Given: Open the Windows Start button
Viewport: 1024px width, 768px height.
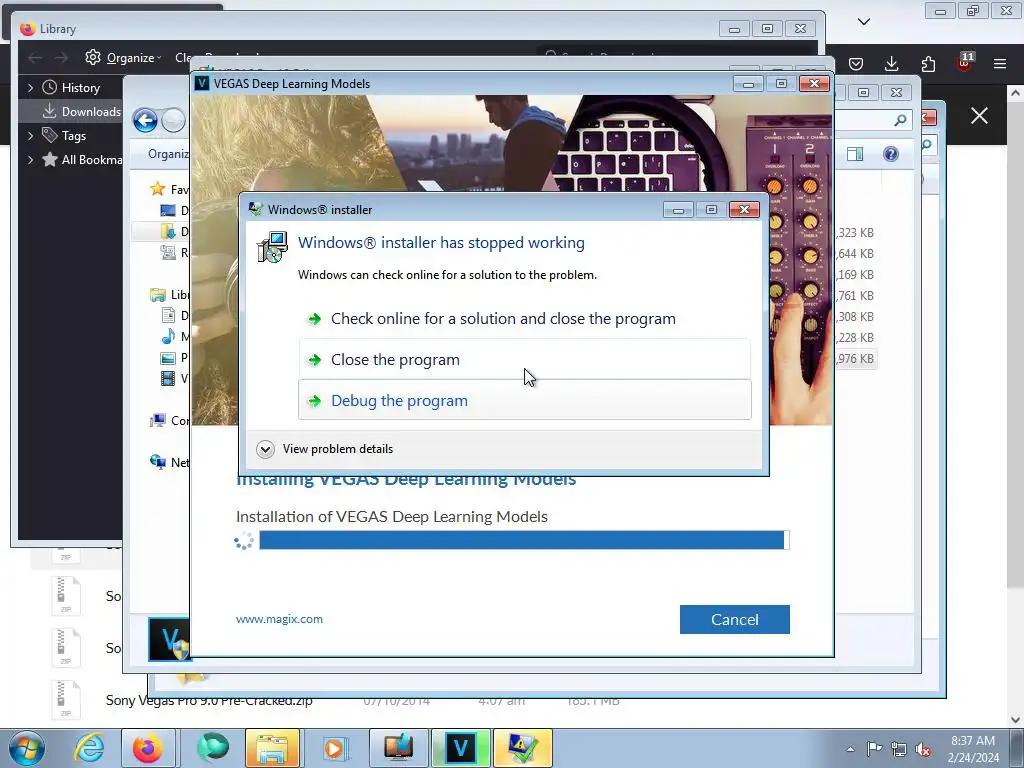Looking at the screenshot, I should pos(27,748).
